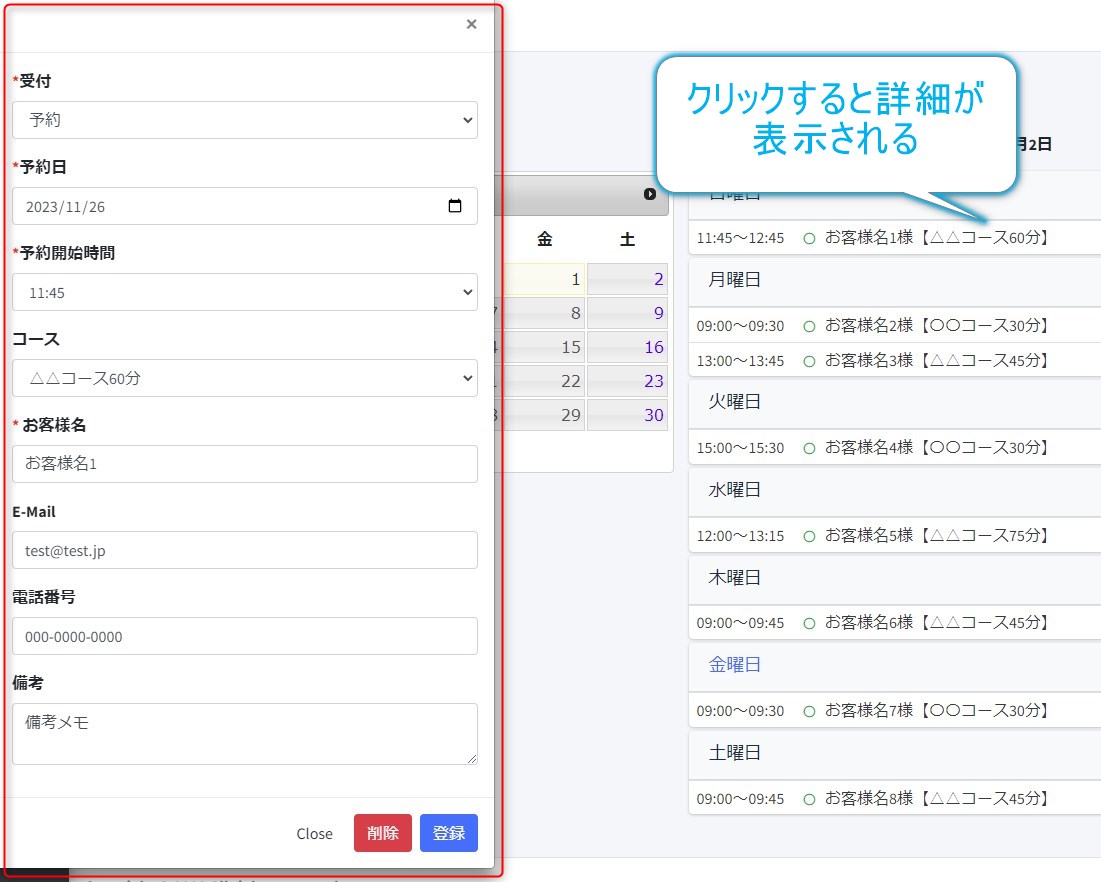The width and height of the screenshot is (1101, 882).
Task: Click inside the 備考 memo textarea
Action: 244,732
